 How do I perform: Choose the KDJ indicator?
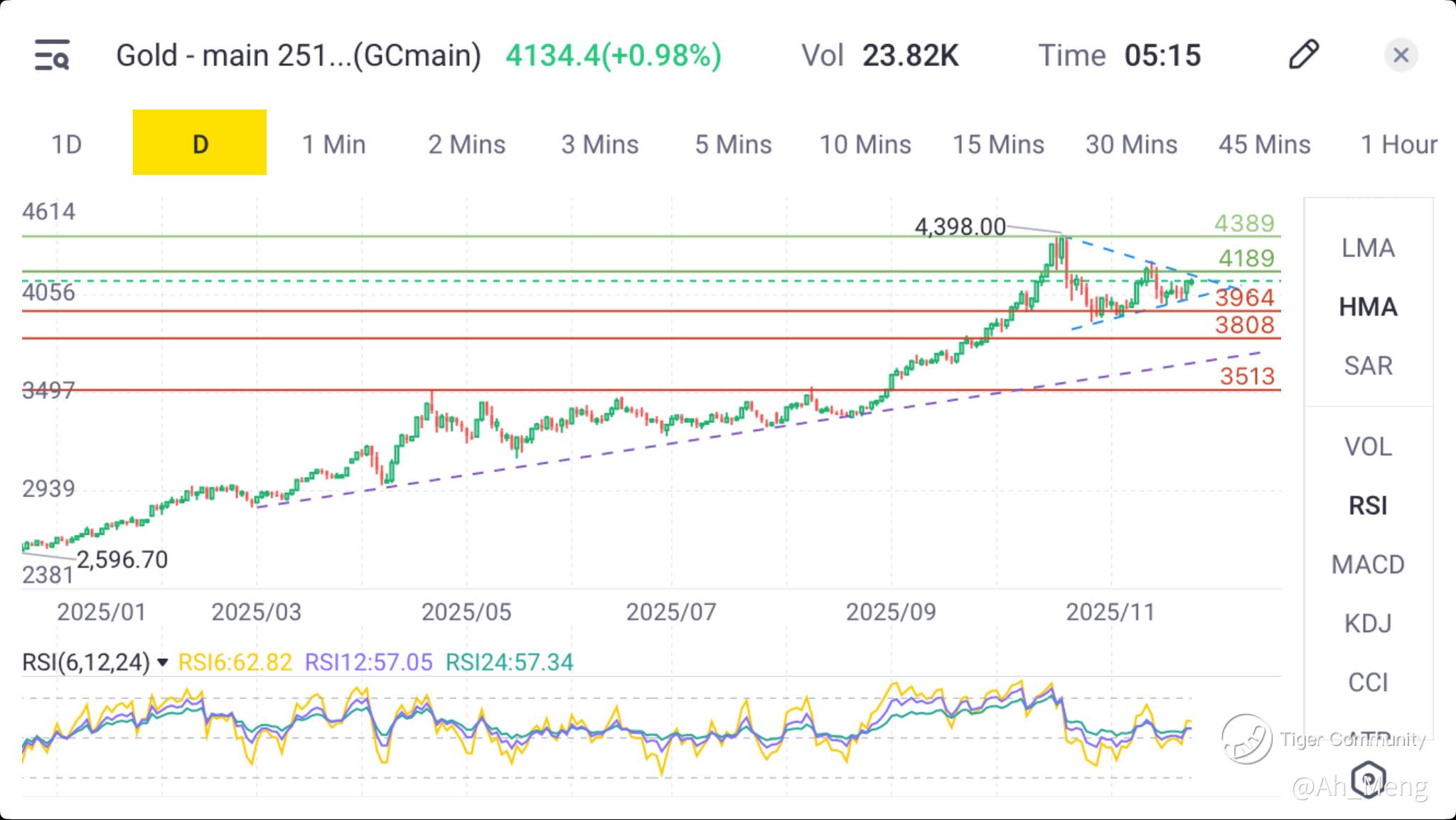click(x=1368, y=624)
